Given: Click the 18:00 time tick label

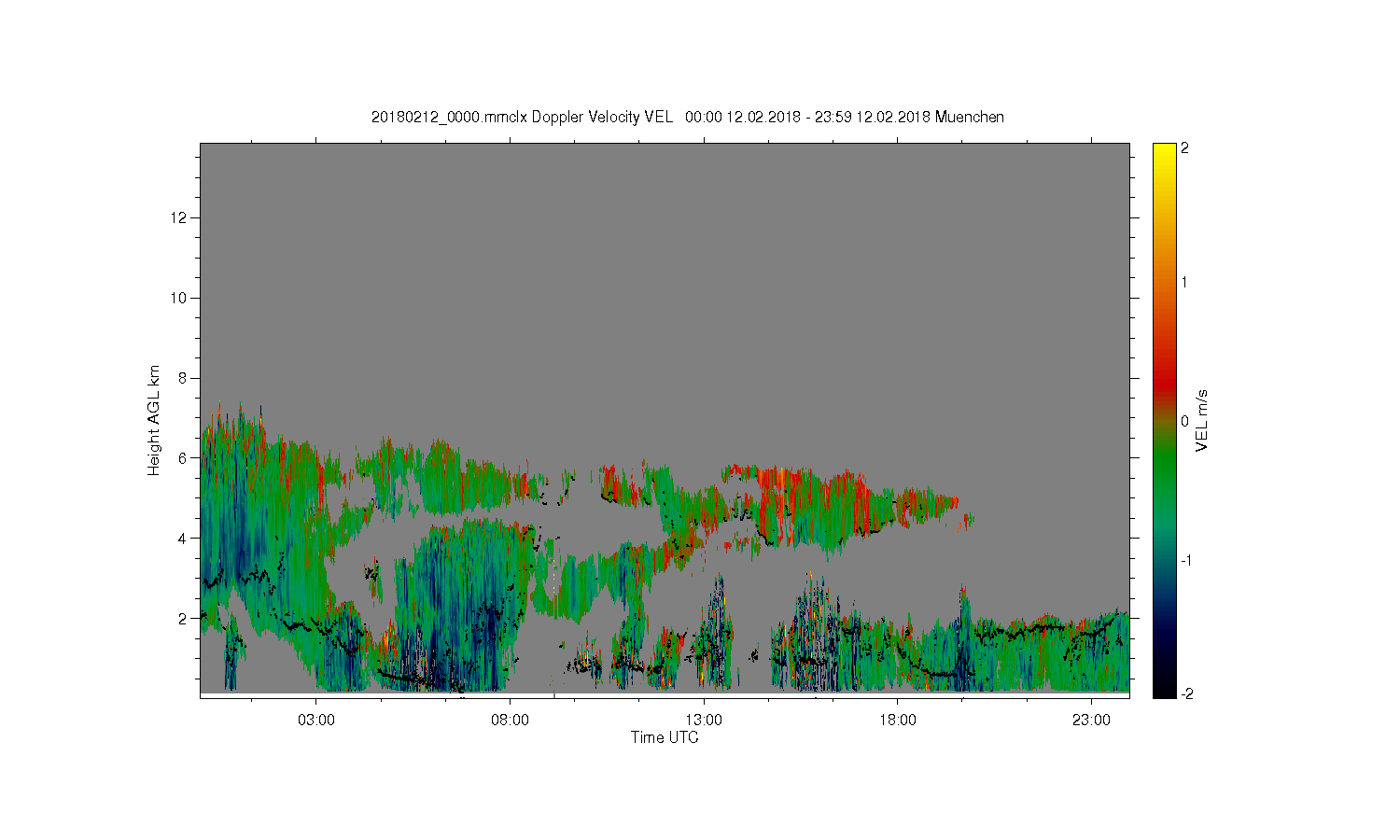Looking at the screenshot, I should (x=898, y=721).
